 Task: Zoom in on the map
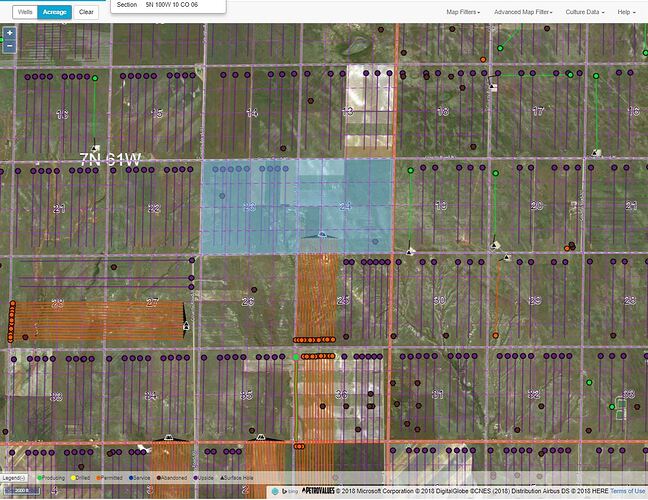10,33
